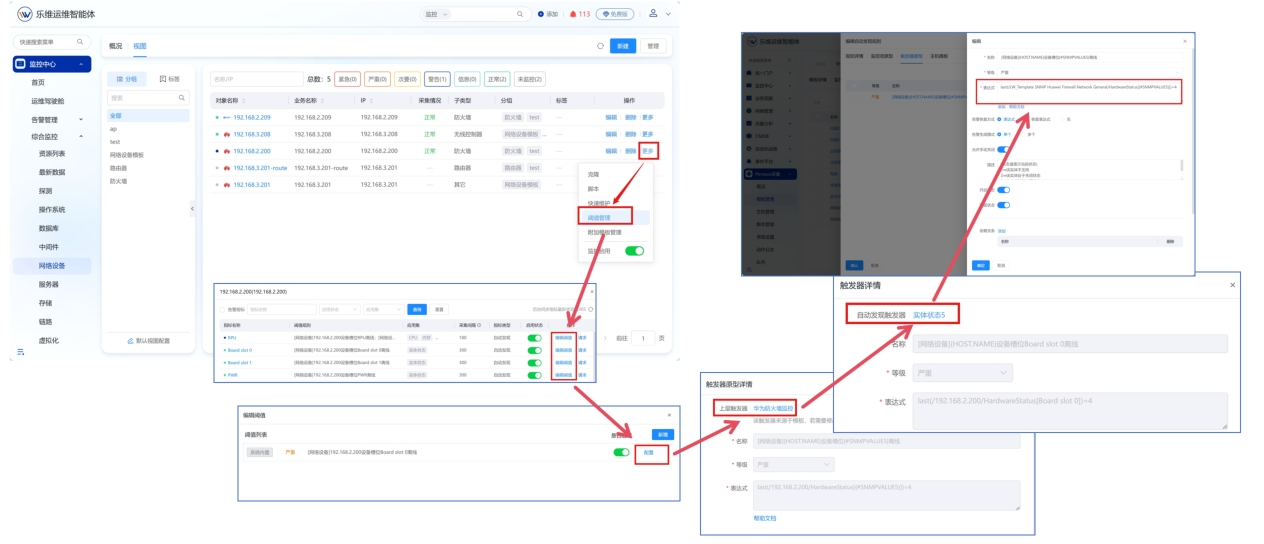Image resolution: width=1264 pixels, height=544 pixels.
Task: Open the 等级 dropdown in 触发器原型详情 dialog
Action: click(794, 464)
